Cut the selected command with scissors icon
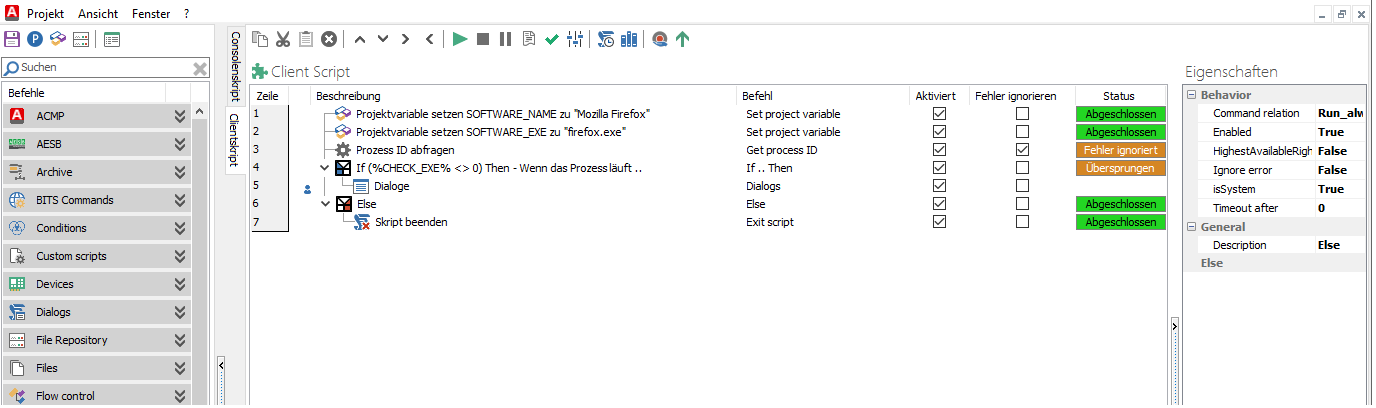This screenshot has height=408, width=1376. (283, 39)
